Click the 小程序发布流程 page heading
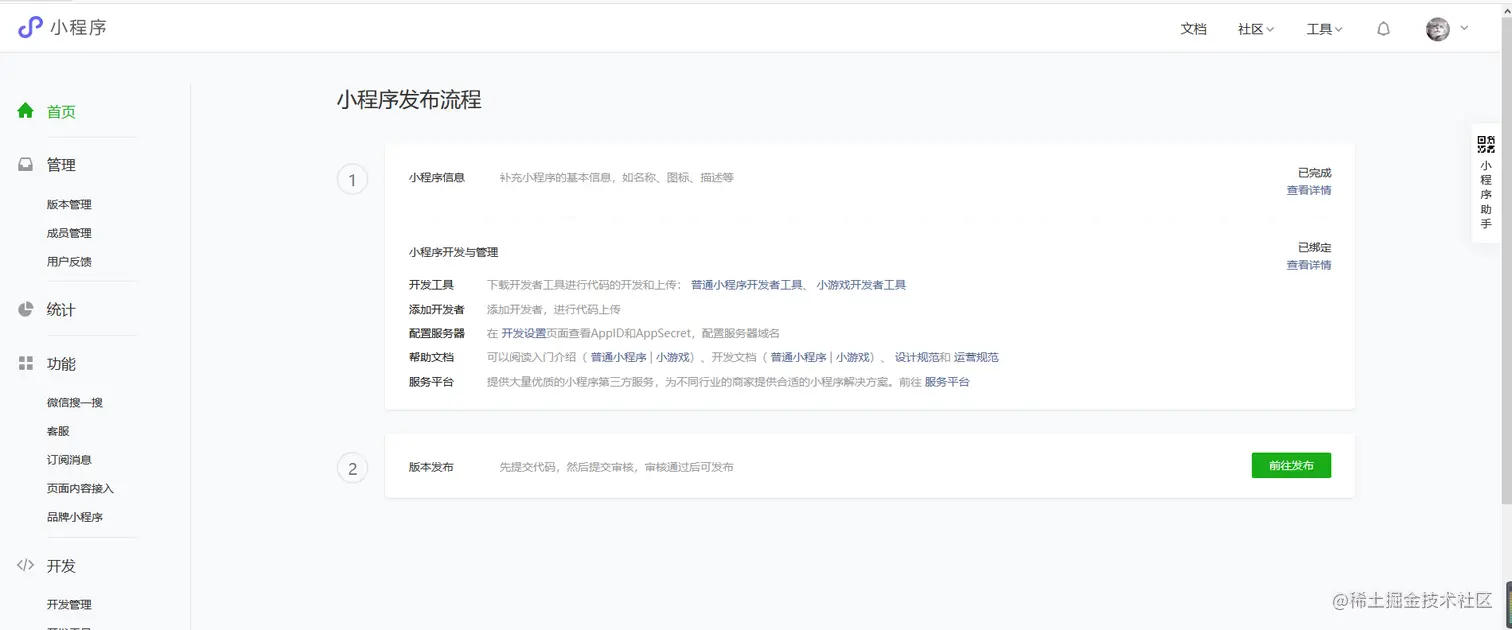This screenshot has height=630, width=1512. [x=409, y=99]
